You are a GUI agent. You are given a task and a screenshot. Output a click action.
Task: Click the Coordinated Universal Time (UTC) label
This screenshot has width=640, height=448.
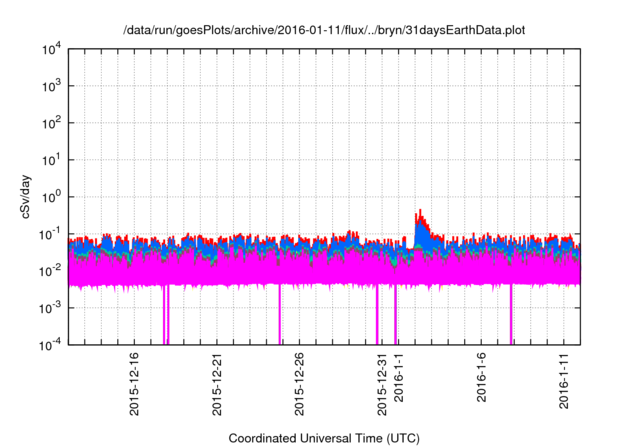[324, 438]
